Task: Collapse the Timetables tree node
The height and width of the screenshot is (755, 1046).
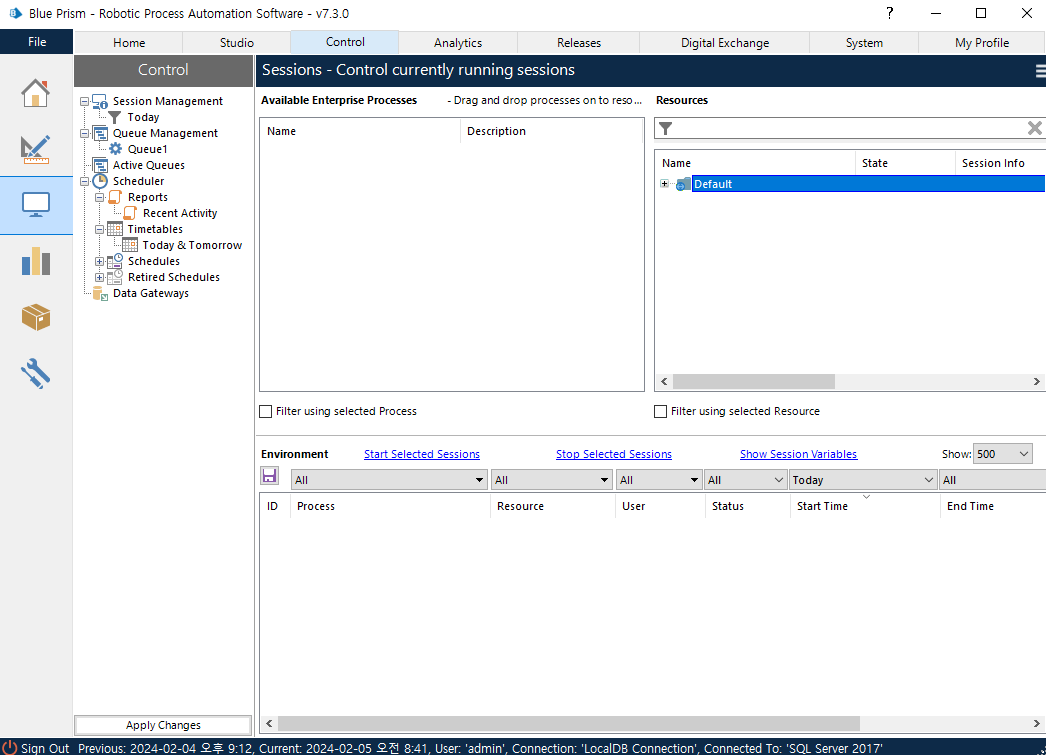Action: [99, 229]
